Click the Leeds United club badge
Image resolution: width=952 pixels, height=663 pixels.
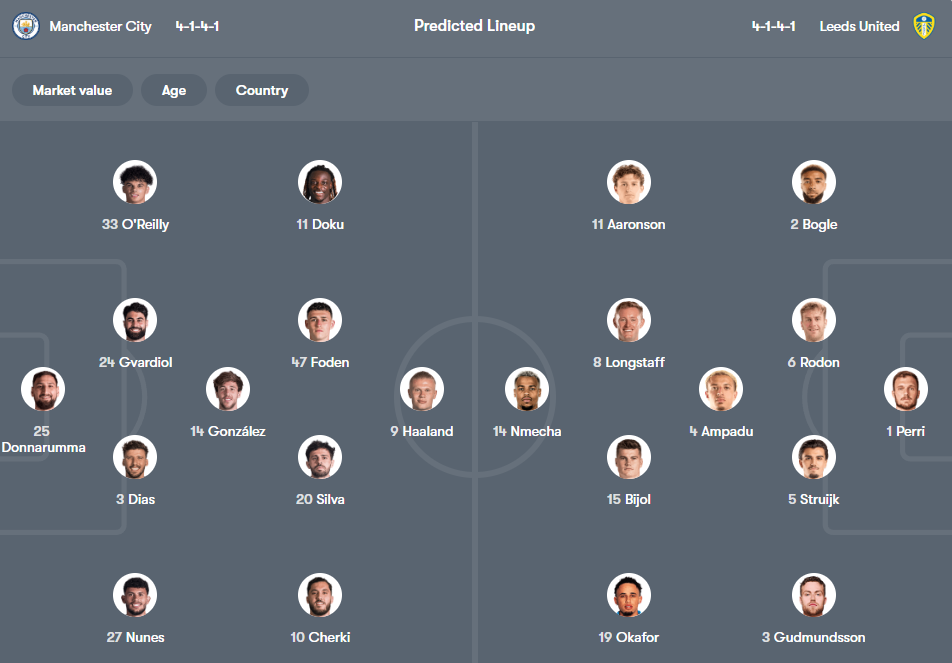[x=927, y=26]
